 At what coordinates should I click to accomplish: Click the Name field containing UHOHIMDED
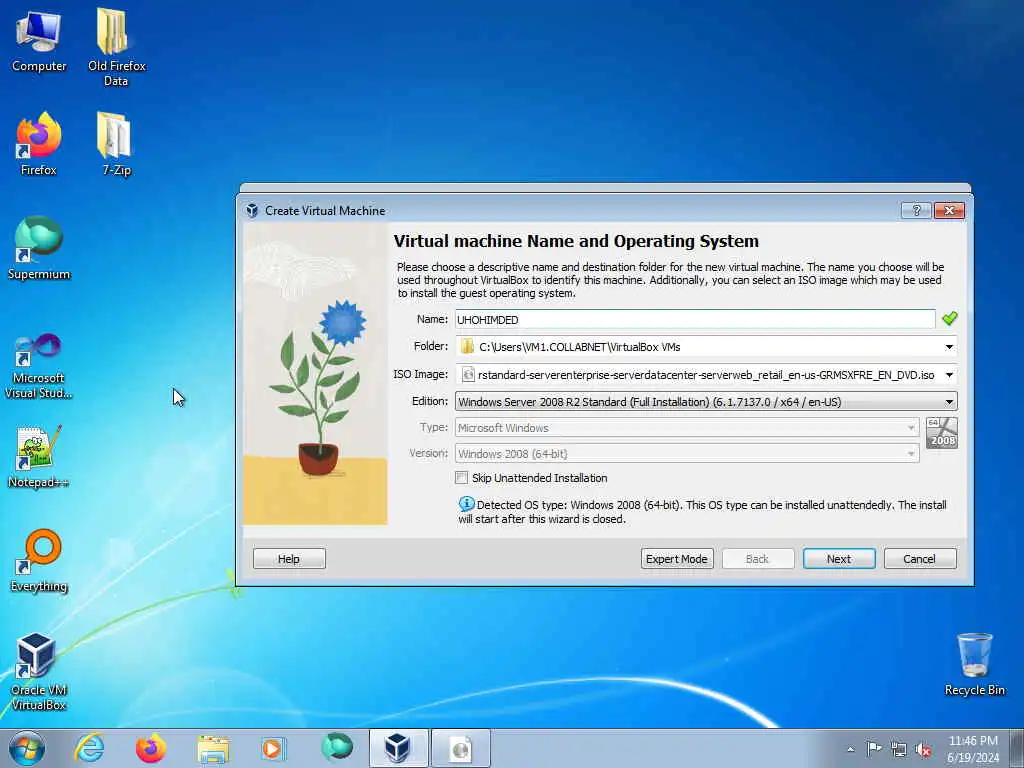pos(695,319)
